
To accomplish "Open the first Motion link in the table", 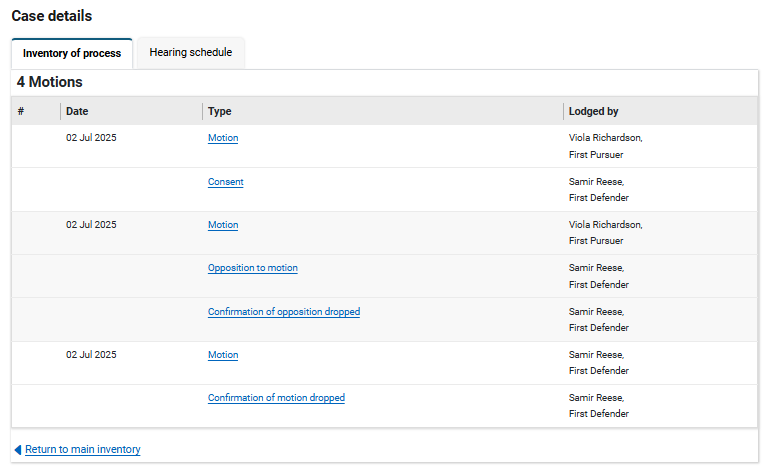I will click(x=223, y=138).
